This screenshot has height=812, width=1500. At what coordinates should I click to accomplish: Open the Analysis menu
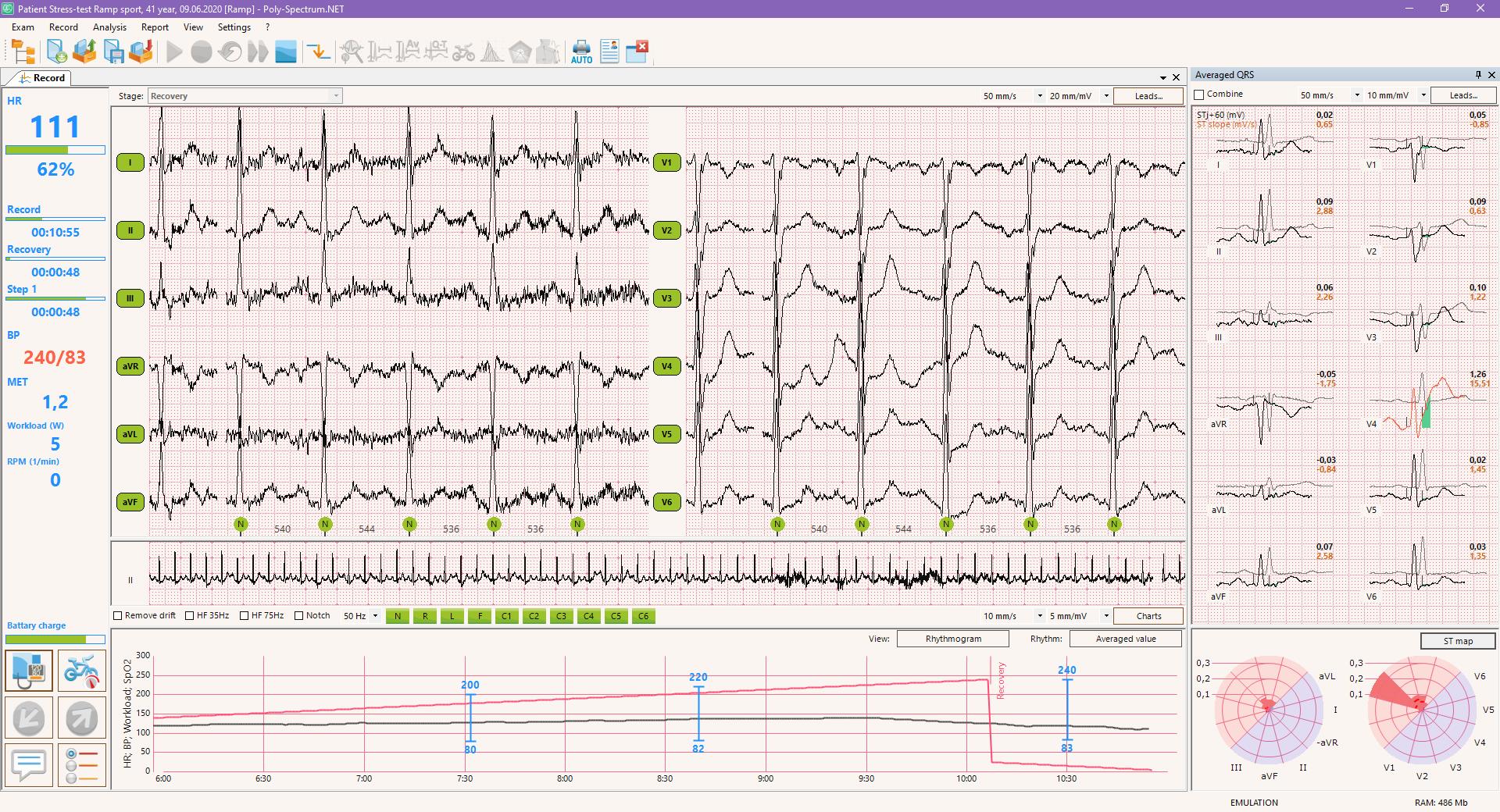click(109, 27)
